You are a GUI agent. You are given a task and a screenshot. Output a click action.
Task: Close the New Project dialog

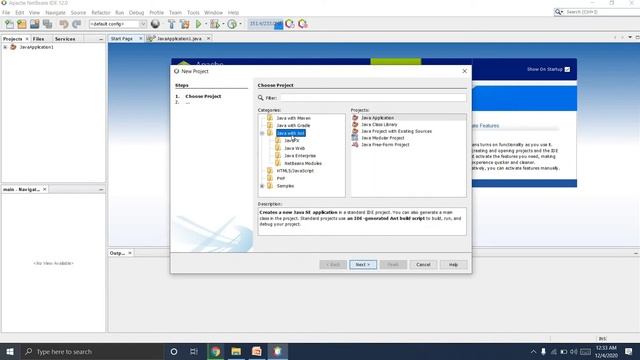[x=464, y=71]
